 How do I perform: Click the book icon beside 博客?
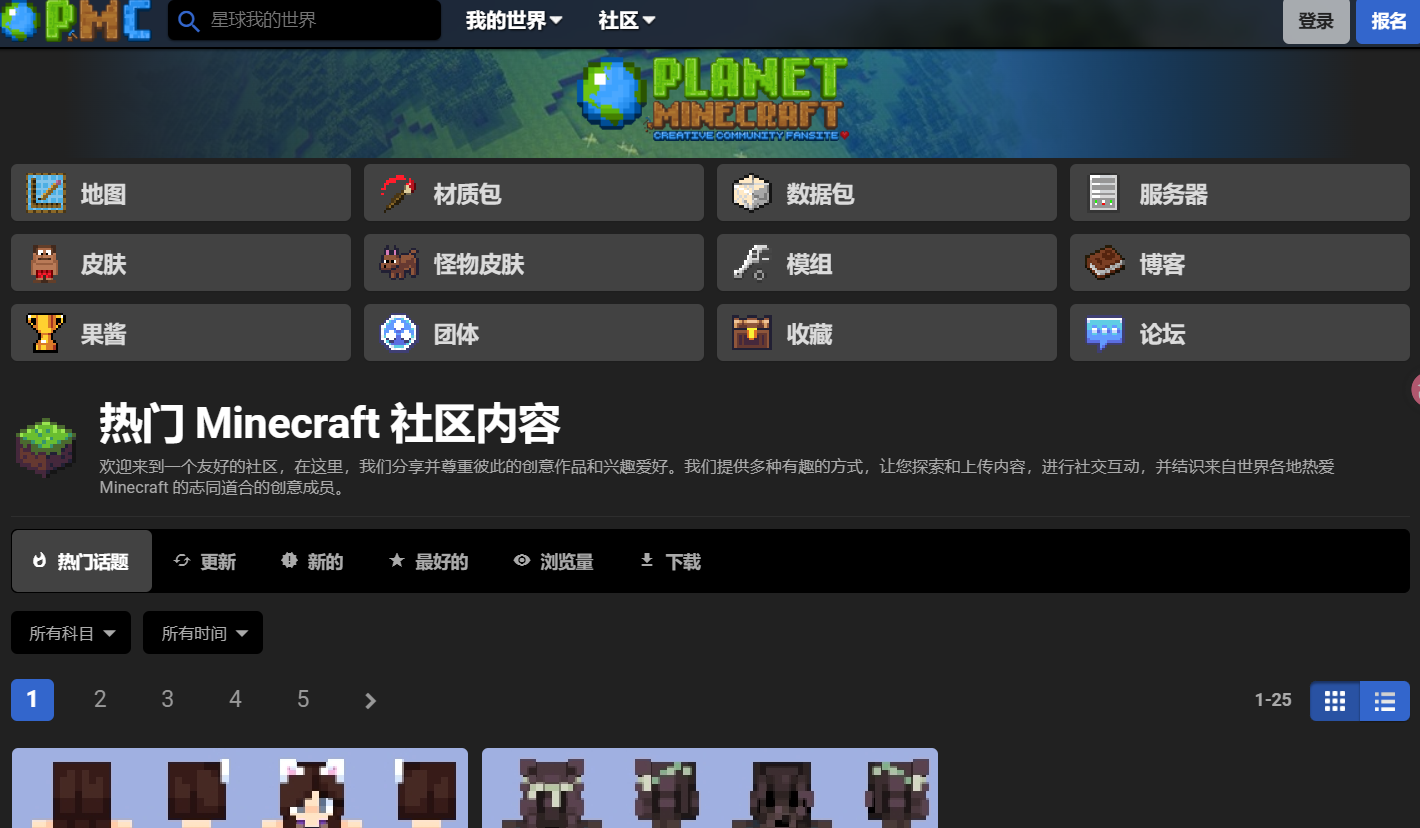pos(1105,263)
